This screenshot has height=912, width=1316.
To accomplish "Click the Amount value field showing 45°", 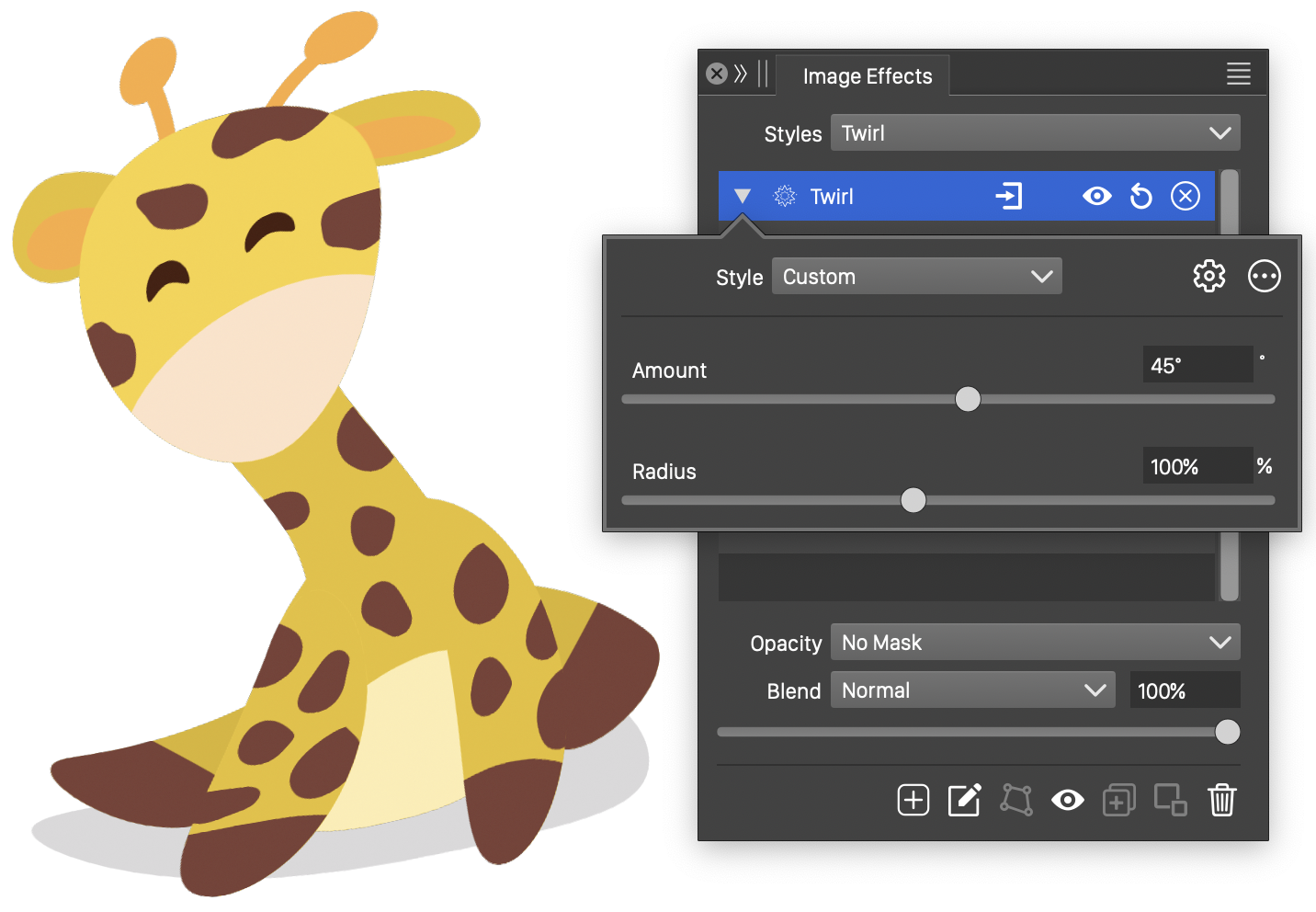I will pos(1197,365).
